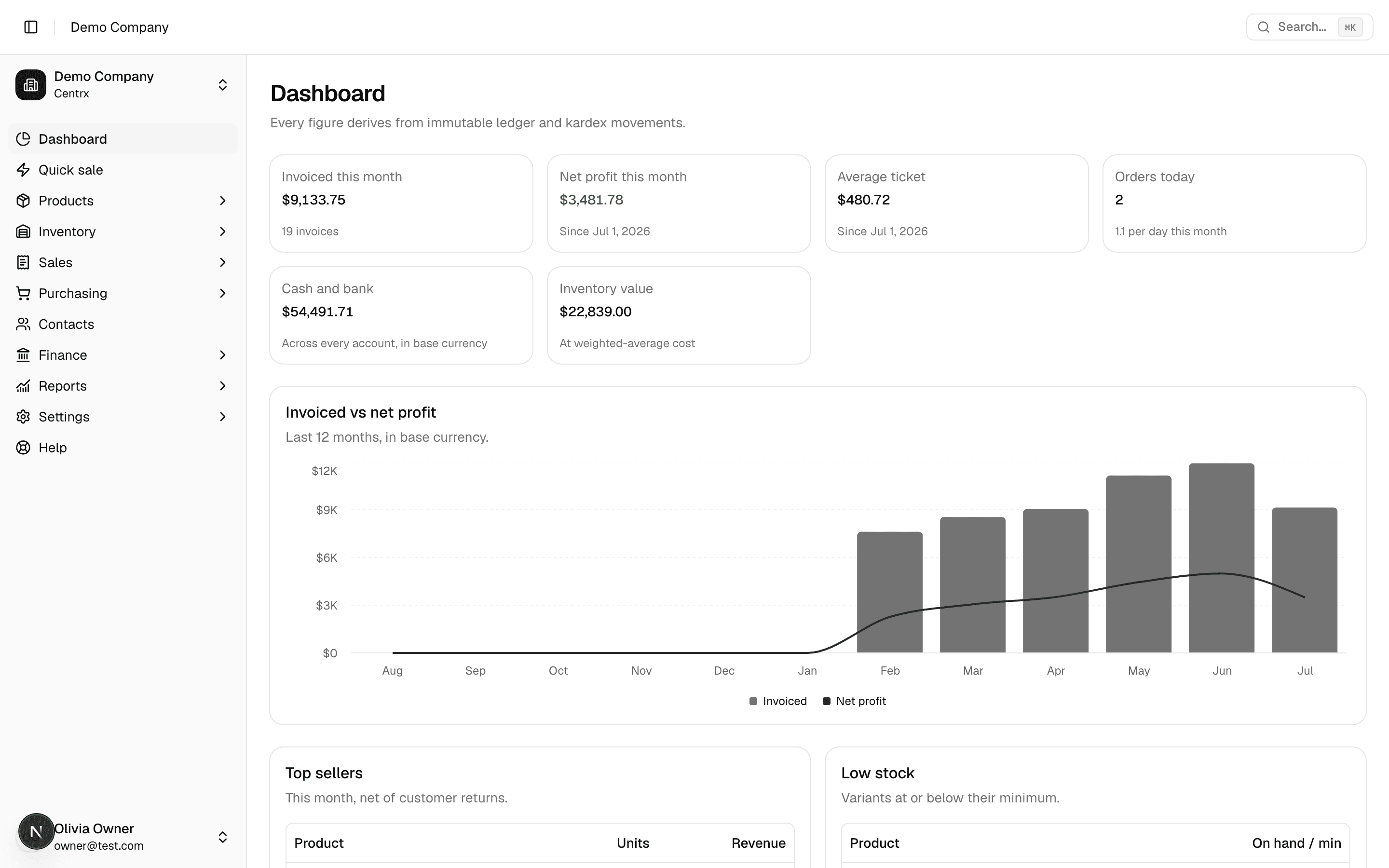Click the Orders today card
The height and width of the screenshot is (868, 1389).
click(x=1235, y=203)
